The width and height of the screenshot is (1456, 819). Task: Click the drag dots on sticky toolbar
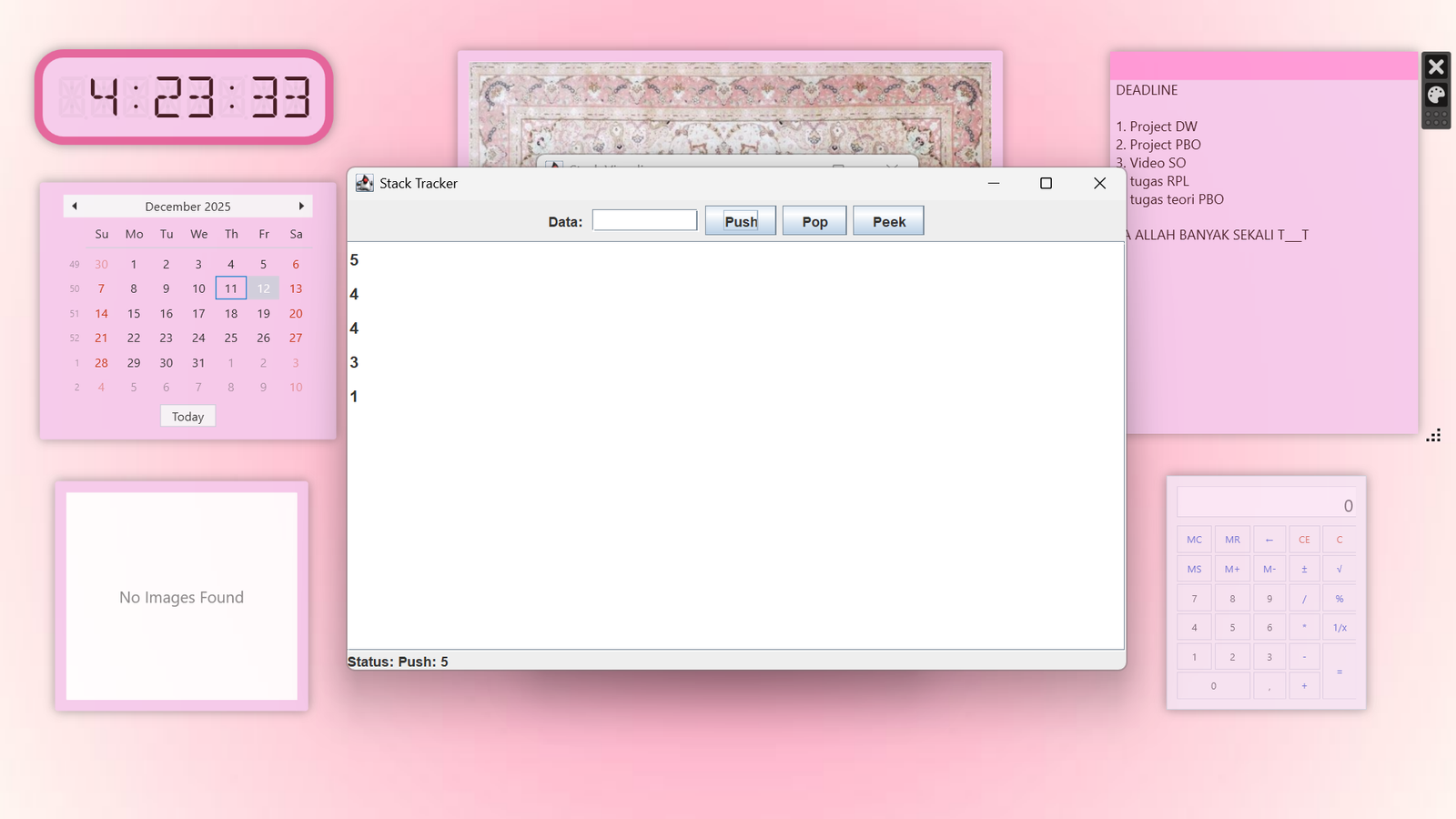[x=1436, y=118]
